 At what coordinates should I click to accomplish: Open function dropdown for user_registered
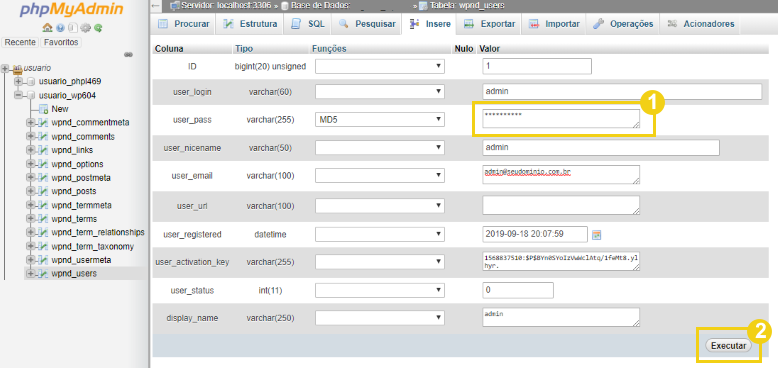click(380, 234)
